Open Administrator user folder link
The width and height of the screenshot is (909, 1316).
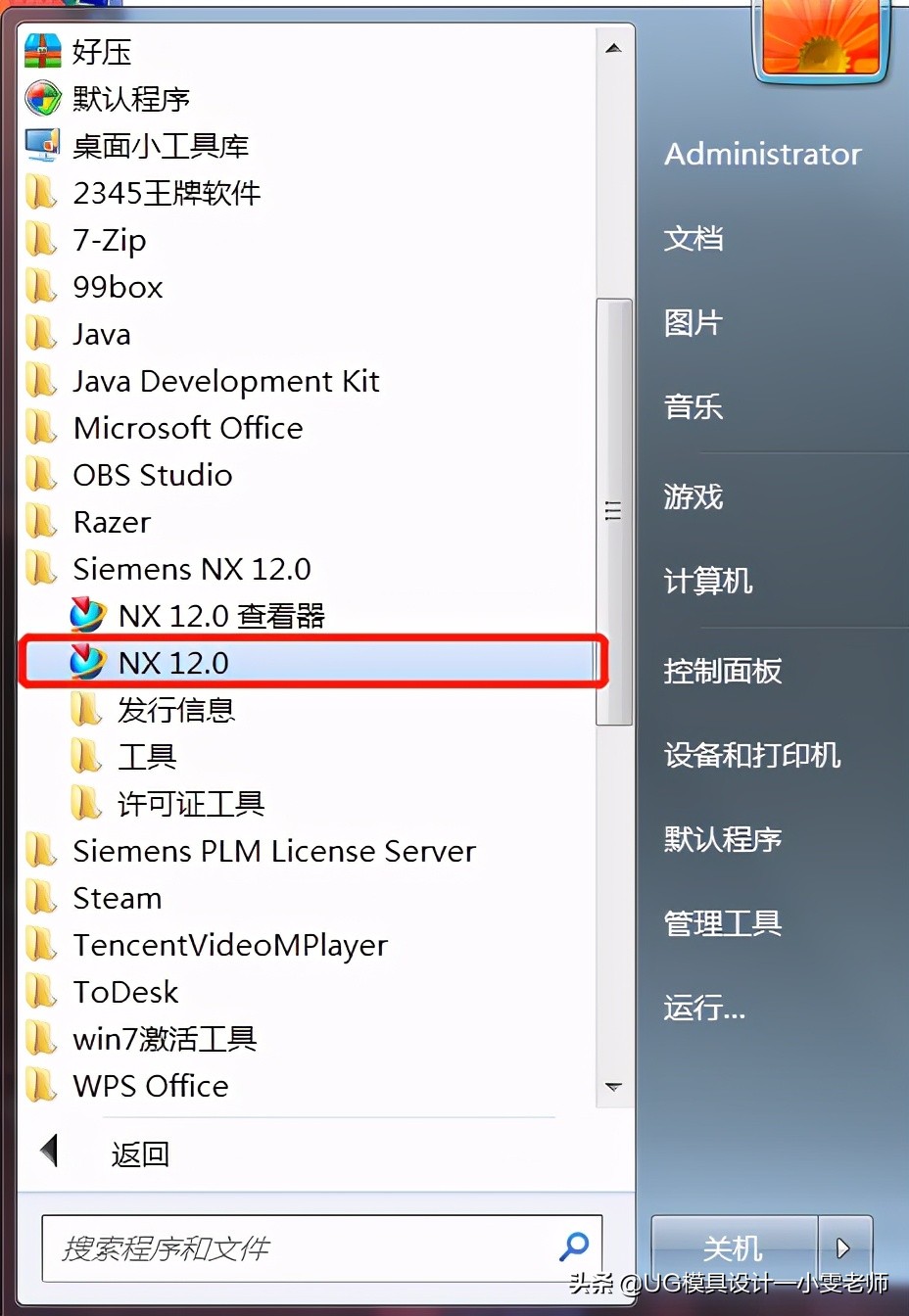coord(763,154)
